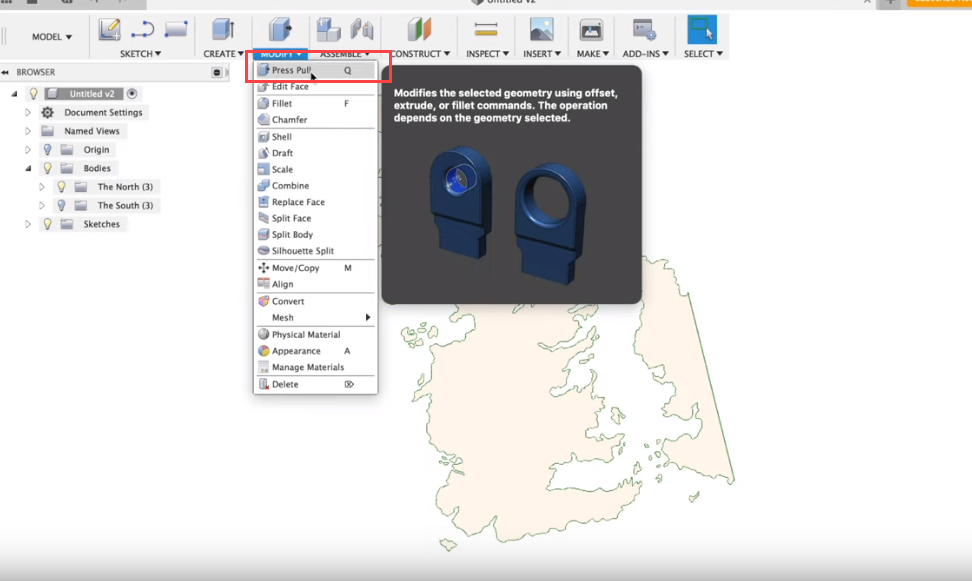The width and height of the screenshot is (972, 581).
Task: Choose Align from the Modify menu
Action: pyautogui.click(x=315, y=284)
